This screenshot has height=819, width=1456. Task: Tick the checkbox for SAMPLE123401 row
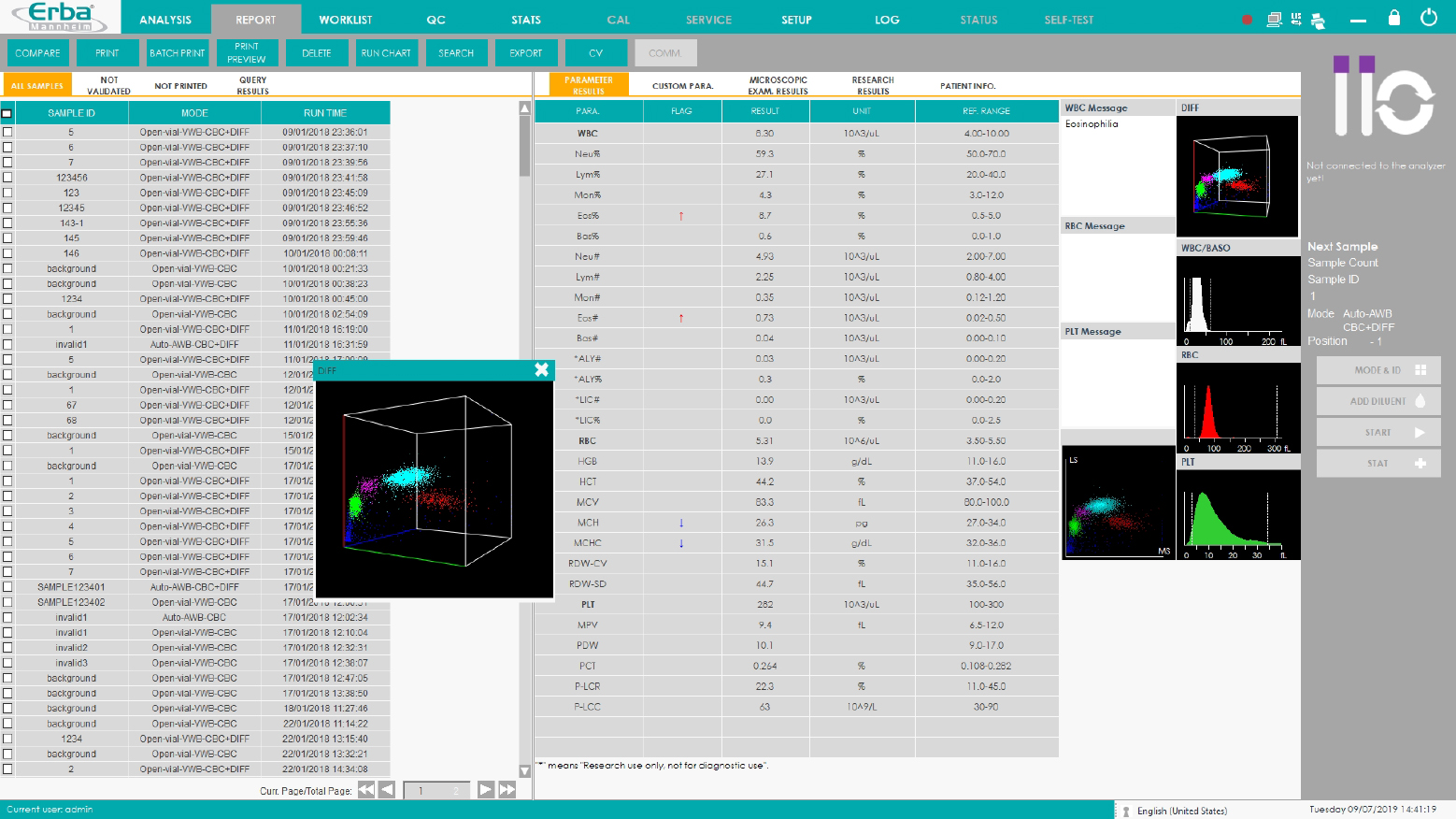pos(7,587)
